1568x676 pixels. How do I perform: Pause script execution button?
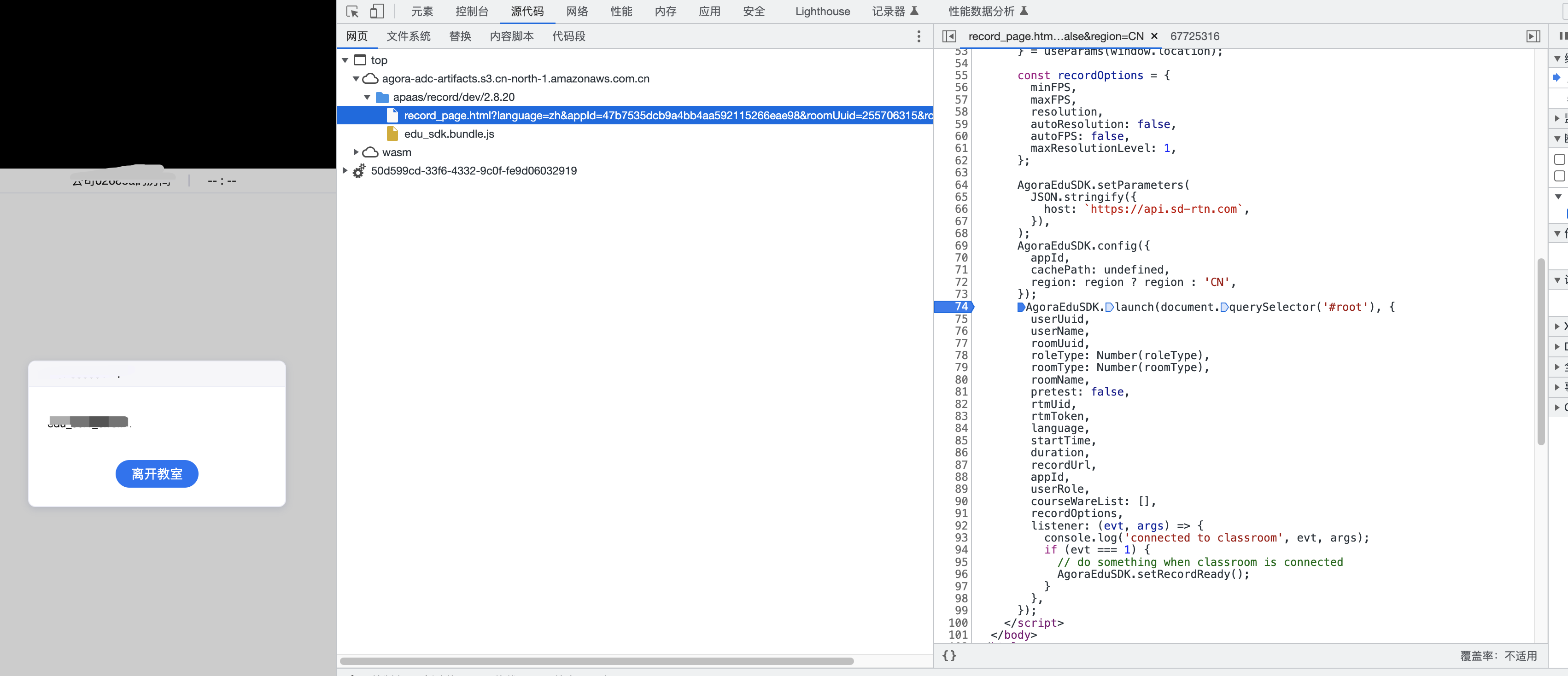pos(1563,36)
